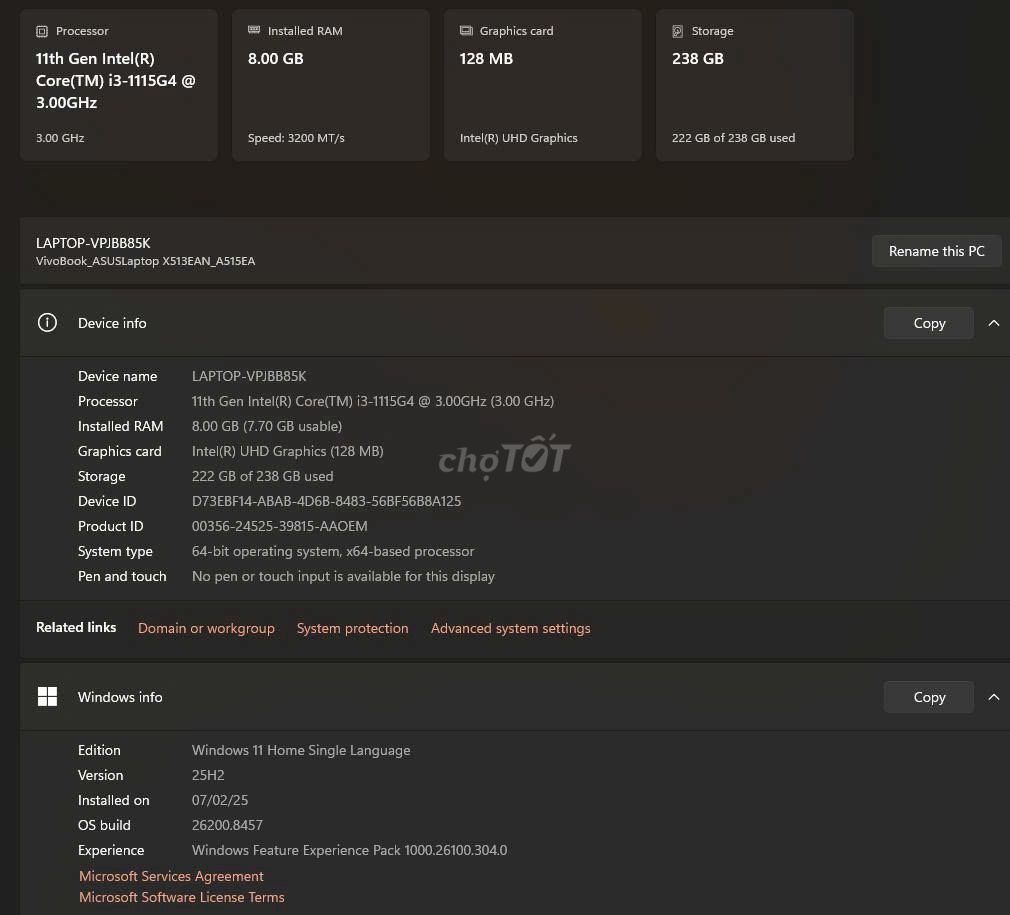Viewport: 1010px width, 915px height.
Task: Open Microsoft Software License Terms link
Action: pyautogui.click(x=182, y=897)
